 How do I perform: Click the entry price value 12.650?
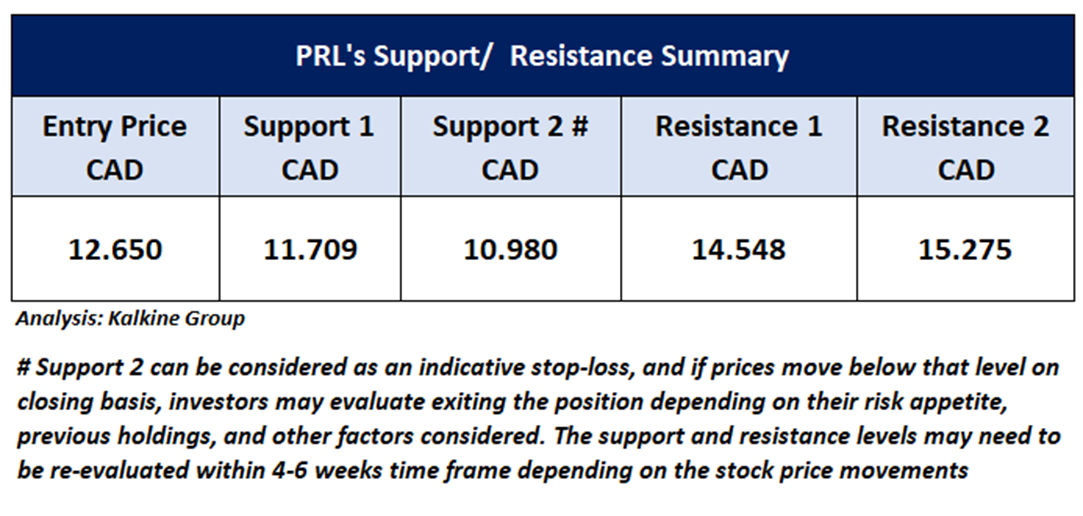click(115, 248)
